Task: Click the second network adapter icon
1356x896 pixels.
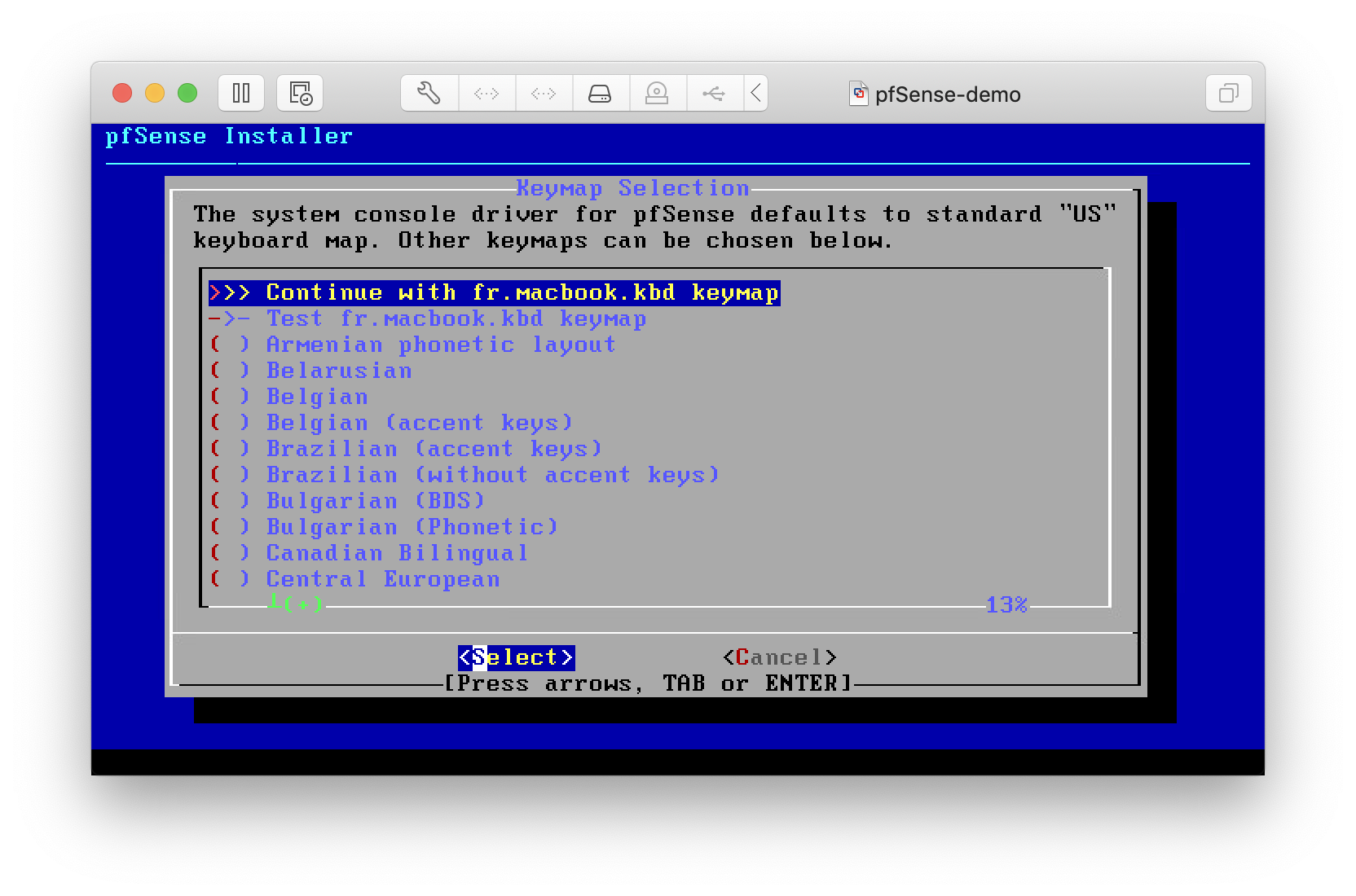Action: pyautogui.click(x=544, y=94)
